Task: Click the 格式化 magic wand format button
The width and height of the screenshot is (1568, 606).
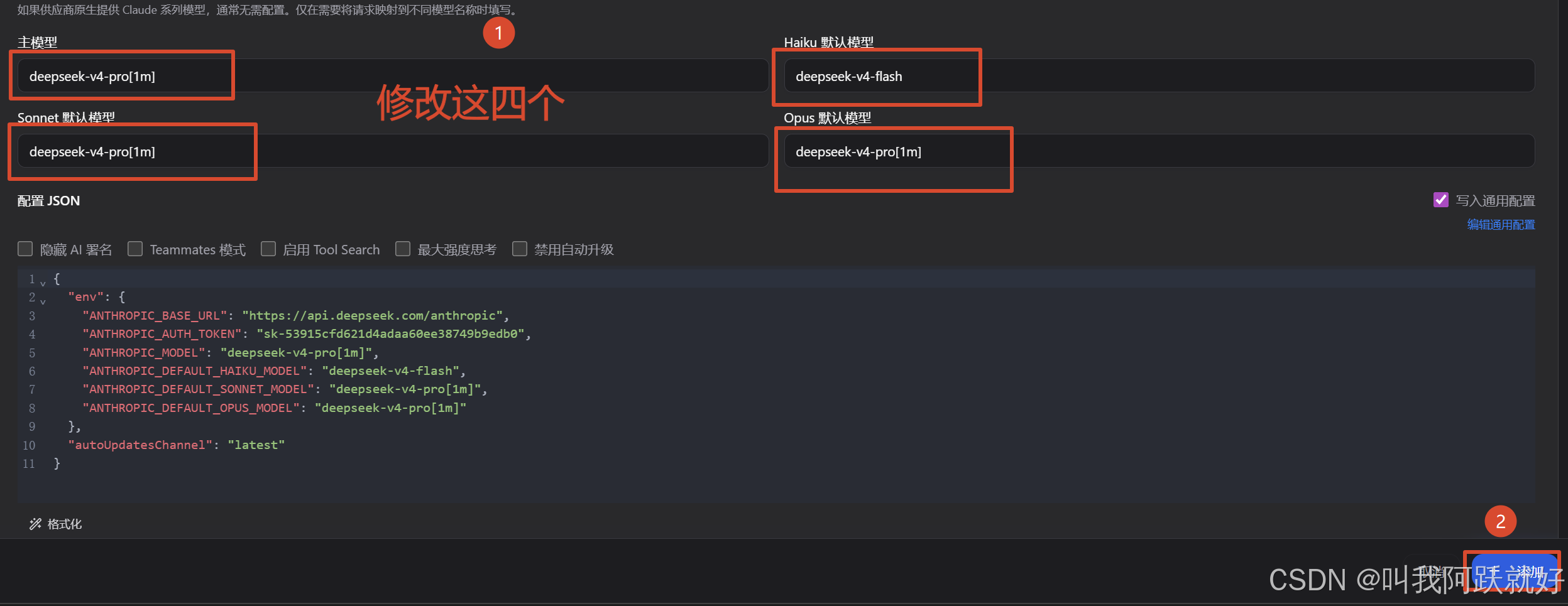Action: (55, 524)
